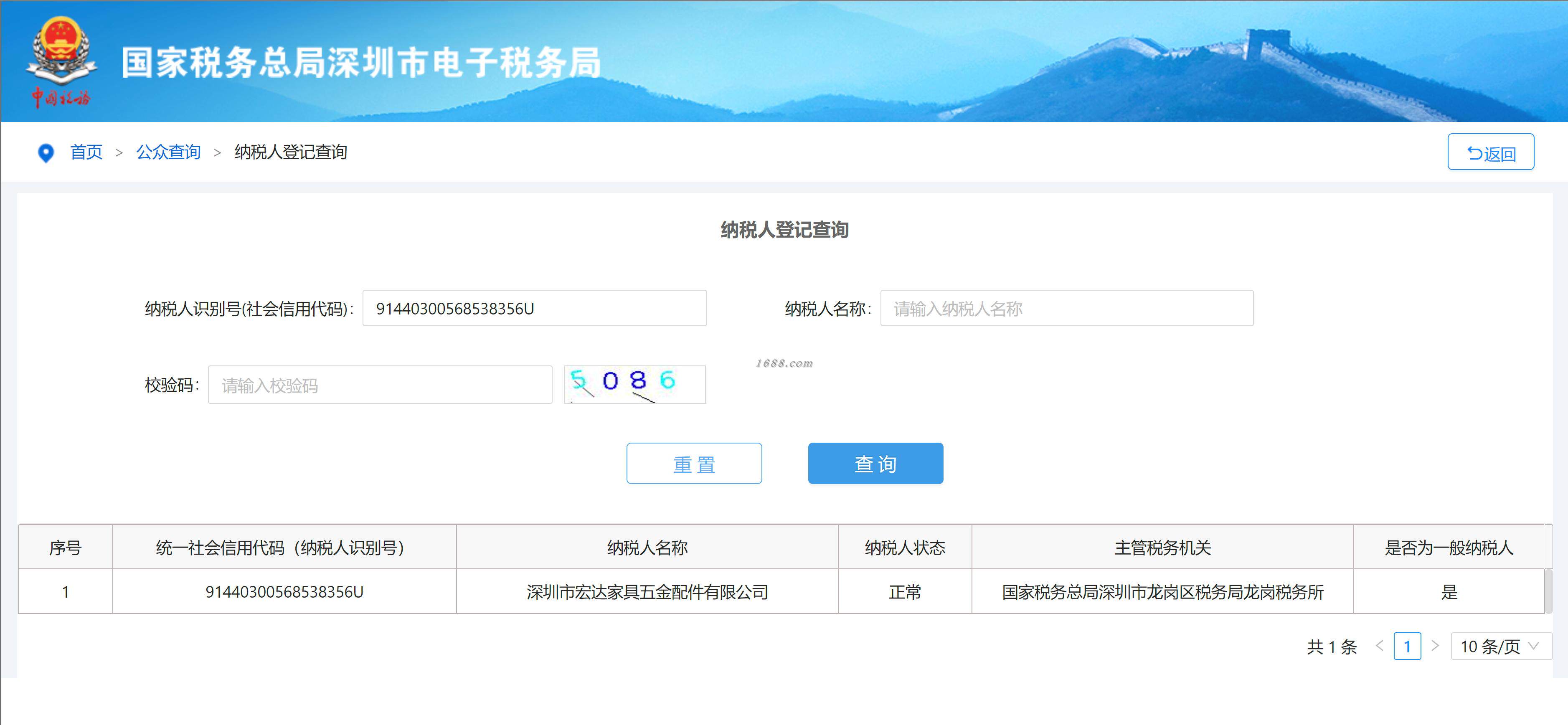The image size is (1568, 725).
Task: Go to previous page arrow
Action: 1379,646
